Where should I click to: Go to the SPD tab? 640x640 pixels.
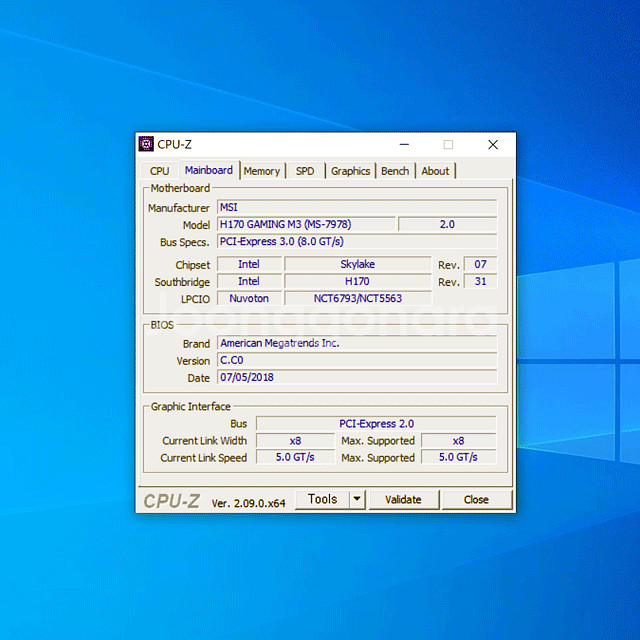tap(305, 171)
